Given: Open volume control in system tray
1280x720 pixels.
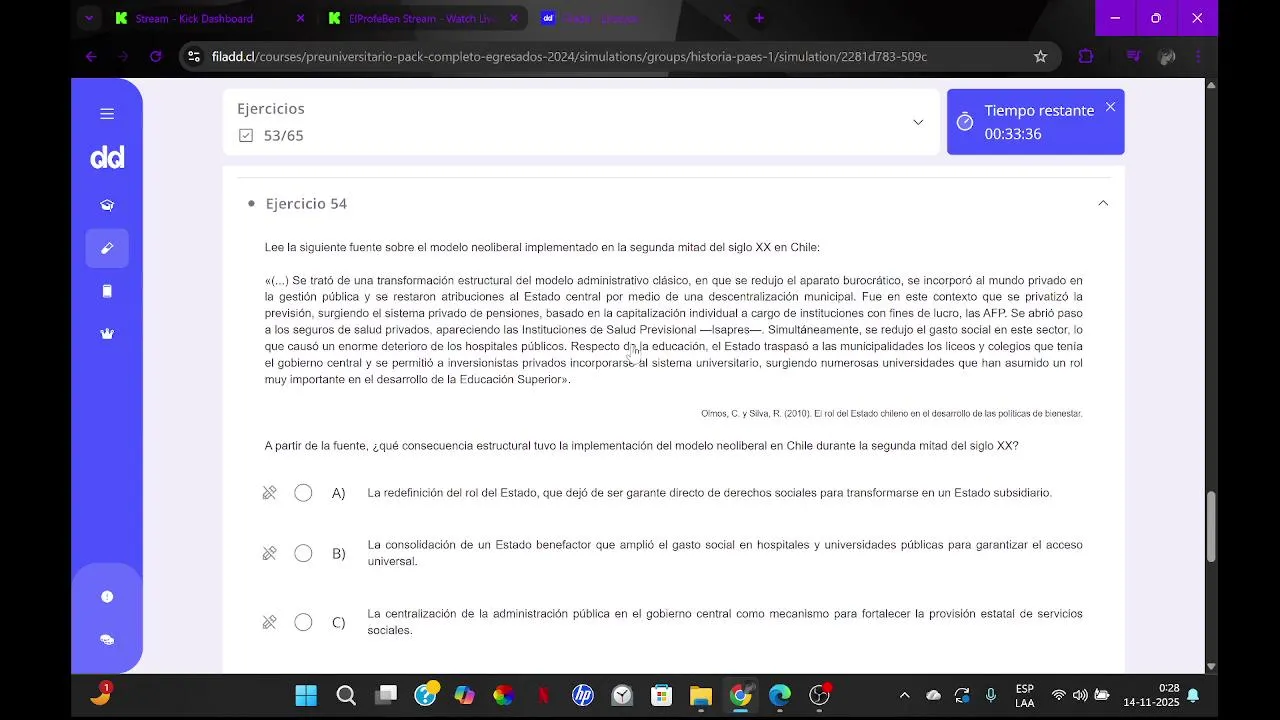Looking at the screenshot, I should [1080, 695].
